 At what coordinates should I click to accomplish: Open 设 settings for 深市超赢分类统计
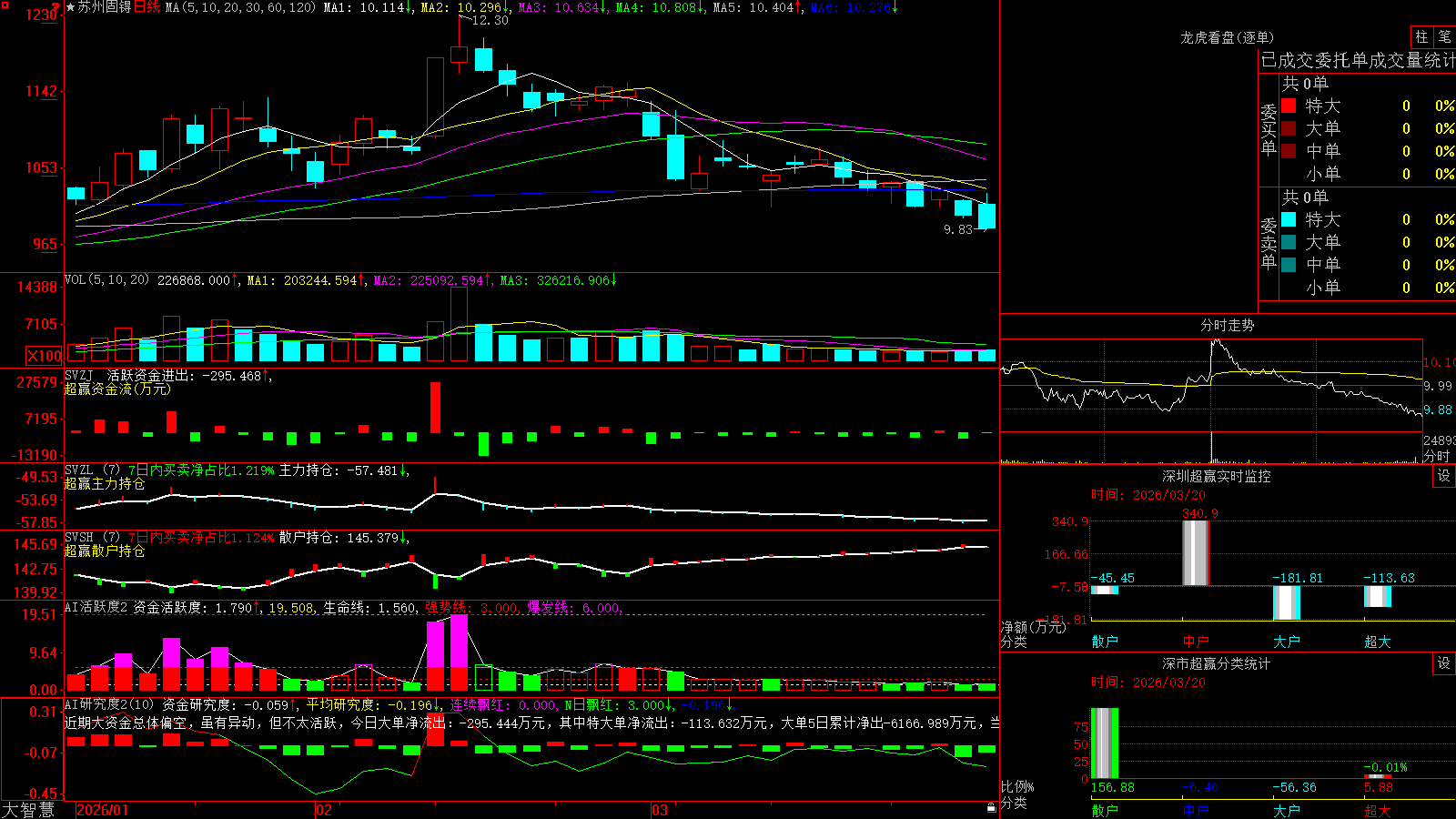coord(1444,663)
